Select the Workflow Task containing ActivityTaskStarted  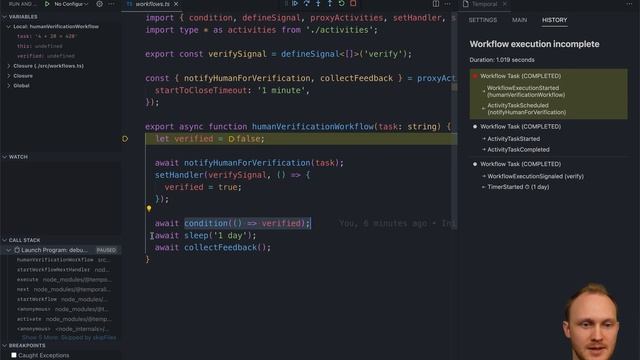coord(520,127)
